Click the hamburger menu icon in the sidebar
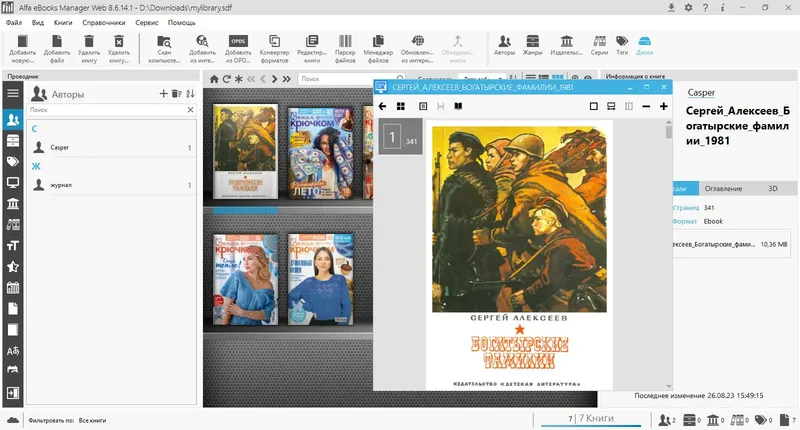This screenshot has height=430, width=800. 13,93
